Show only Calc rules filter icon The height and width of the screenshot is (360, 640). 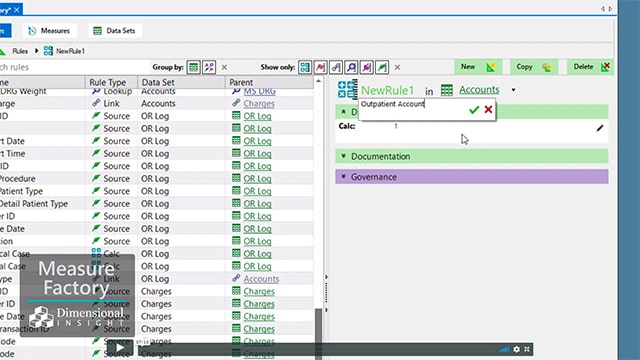click(305, 67)
